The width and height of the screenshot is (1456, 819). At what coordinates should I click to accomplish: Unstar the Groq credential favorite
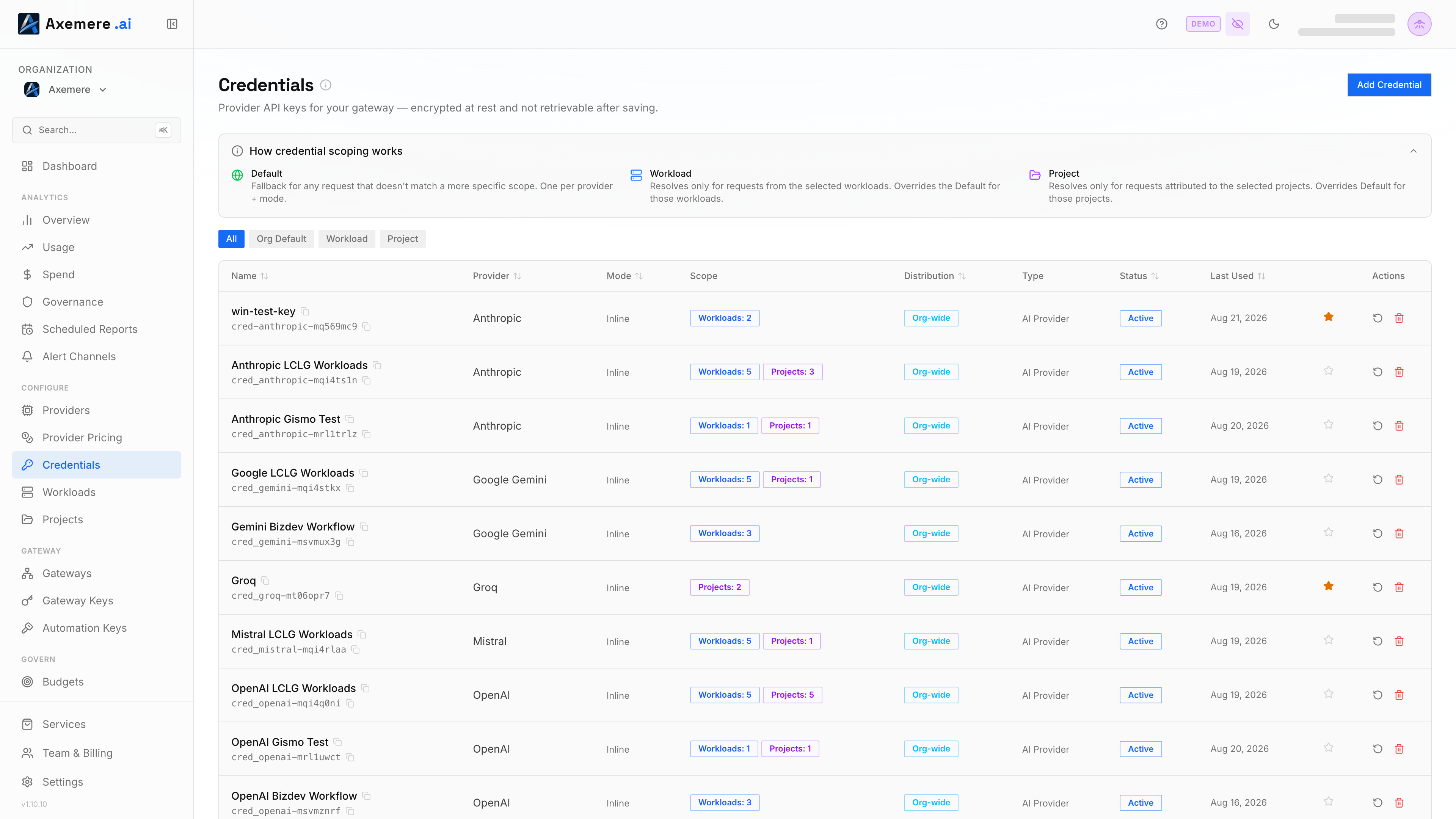point(1328,586)
